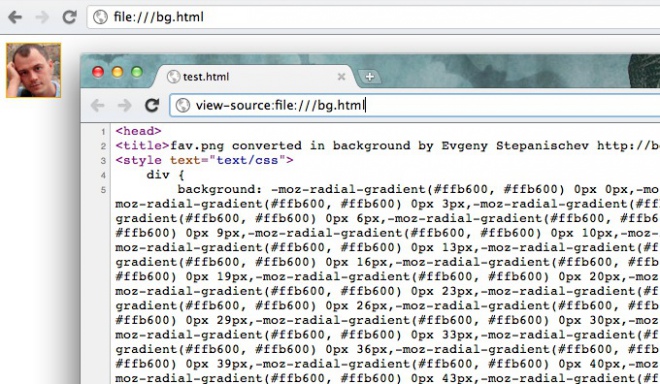Click the 'div {' selector line
Image resolution: width=660 pixels, height=384 pixels.
click(x=165, y=175)
